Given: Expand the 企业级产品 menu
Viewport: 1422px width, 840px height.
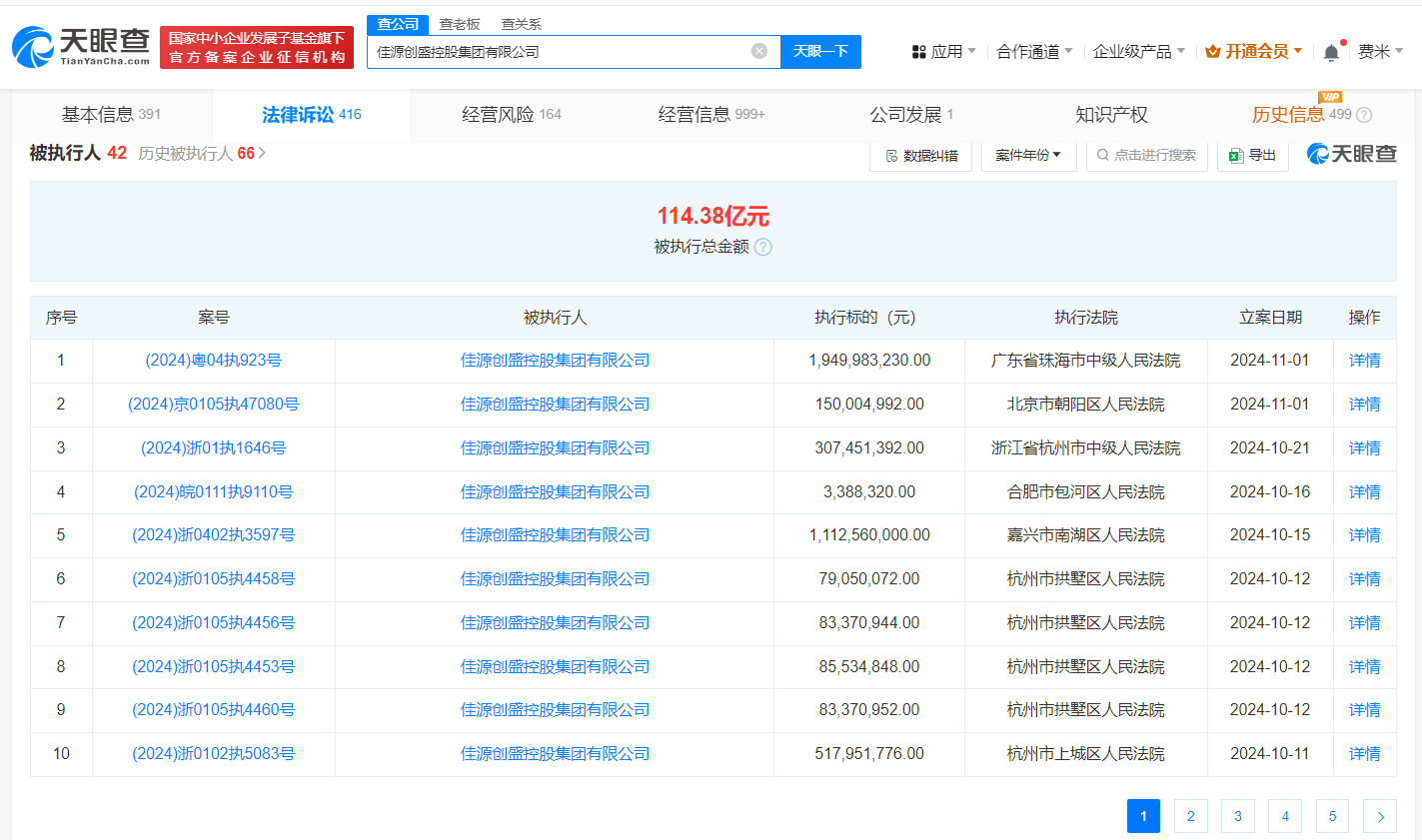Looking at the screenshot, I should pyautogui.click(x=1139, y=51).
